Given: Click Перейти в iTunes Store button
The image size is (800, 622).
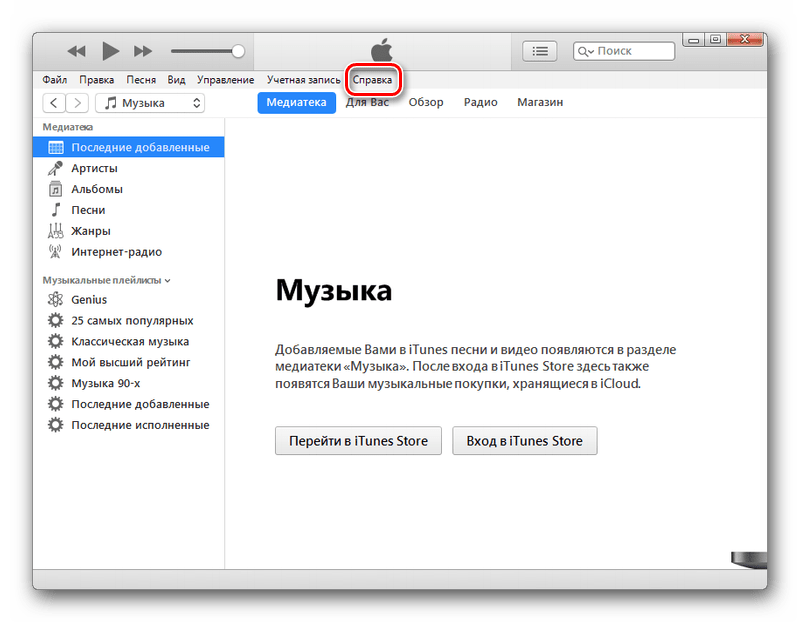Looking at the screenshot, I should pos(358,441).
